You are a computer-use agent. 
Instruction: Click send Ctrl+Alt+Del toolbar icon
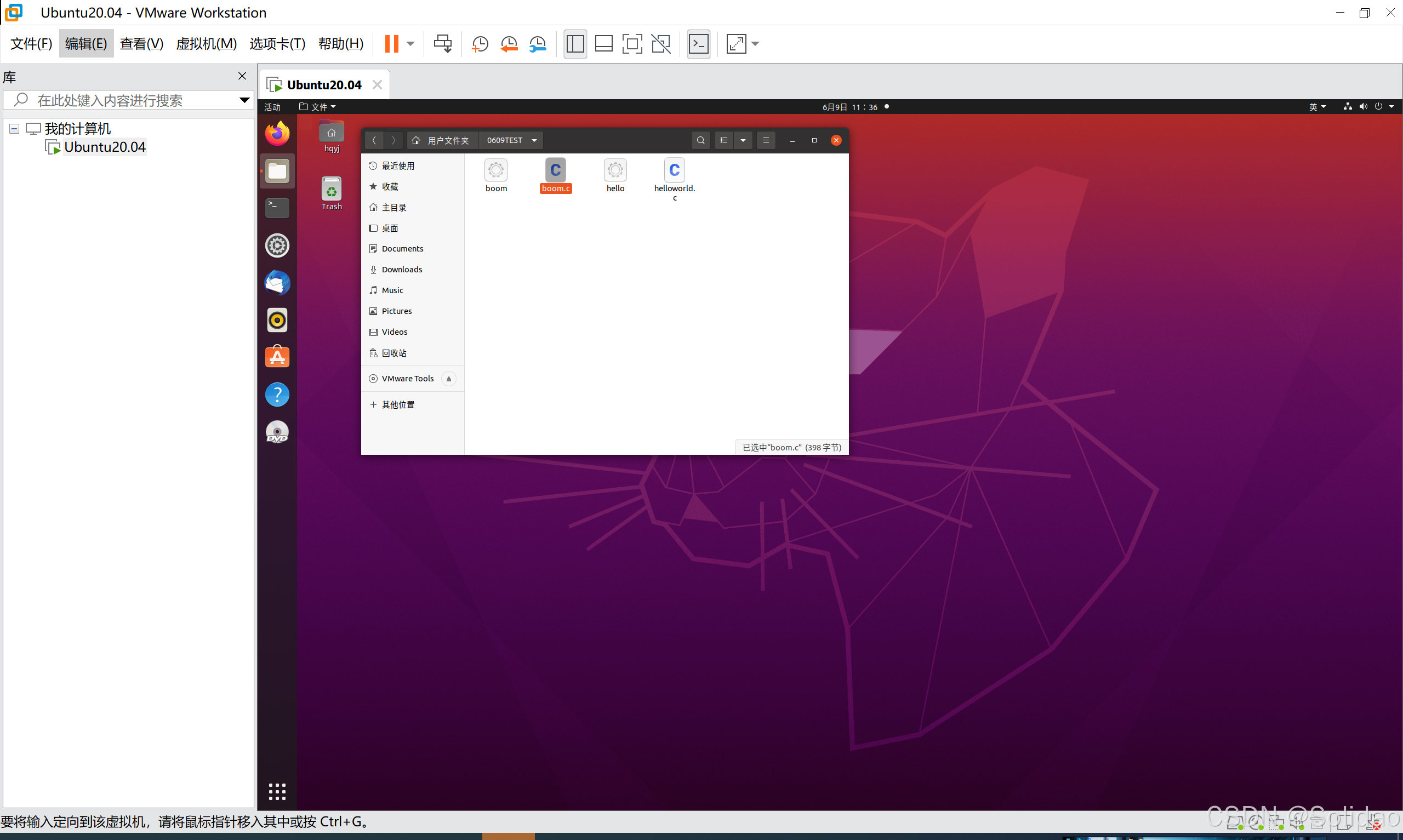coord(443,44)
